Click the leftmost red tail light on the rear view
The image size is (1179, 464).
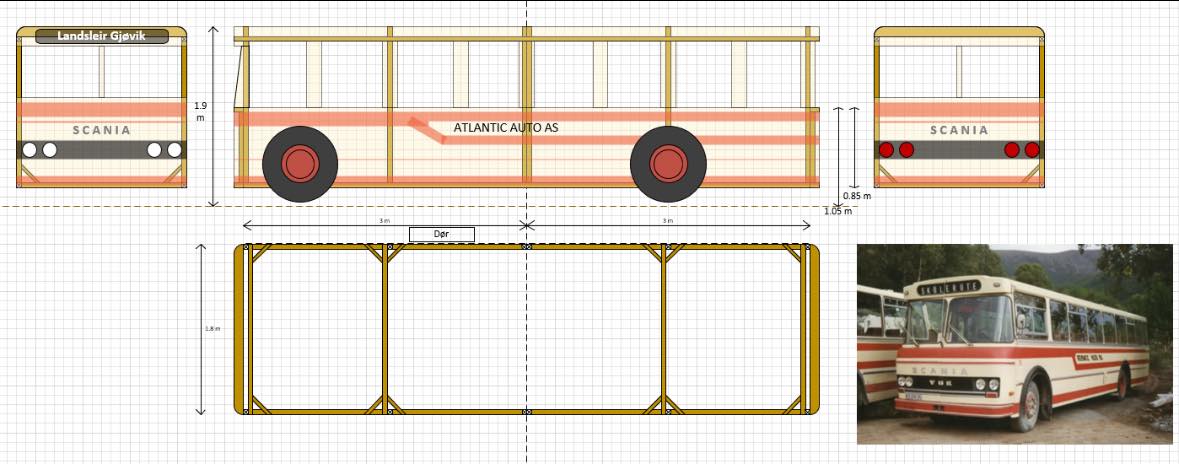tap(887, 150)
